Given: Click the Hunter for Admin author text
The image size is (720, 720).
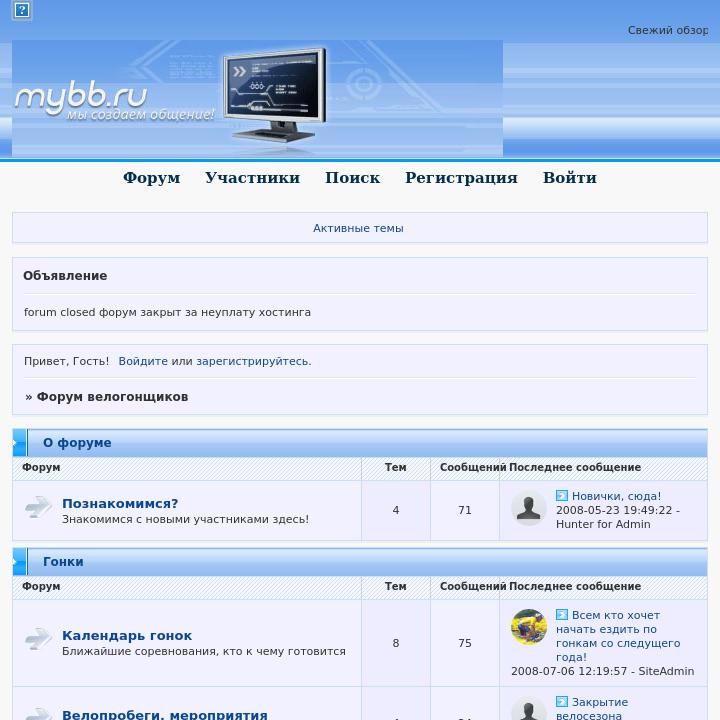Looking at the screenshot, I should coord(603,524).
